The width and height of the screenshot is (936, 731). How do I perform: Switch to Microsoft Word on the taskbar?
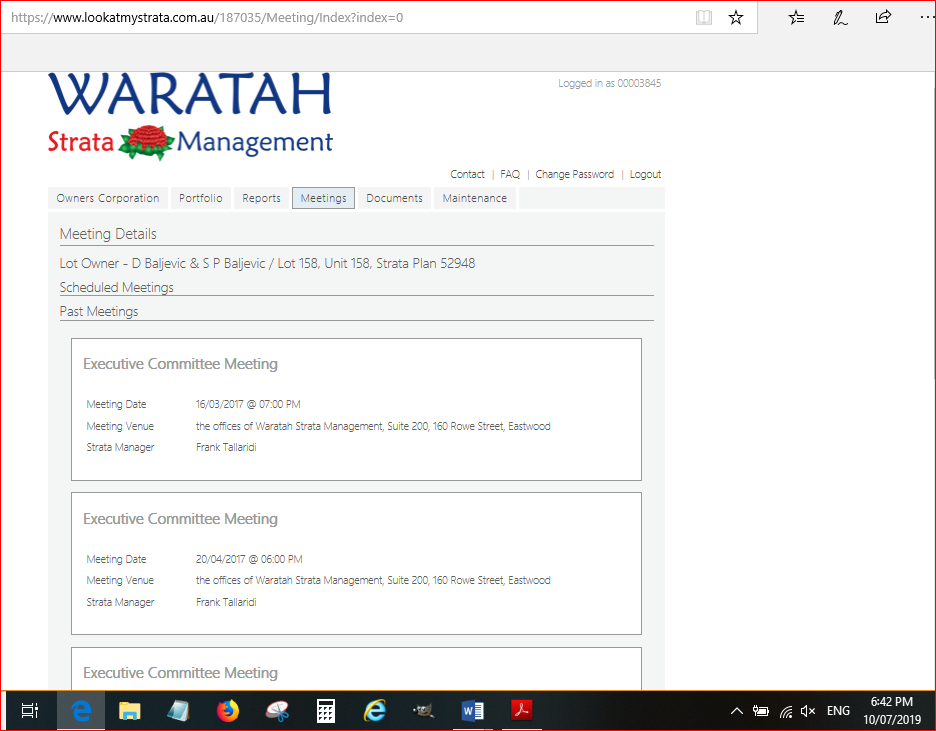pyautogui.click(x=473, y=711)
